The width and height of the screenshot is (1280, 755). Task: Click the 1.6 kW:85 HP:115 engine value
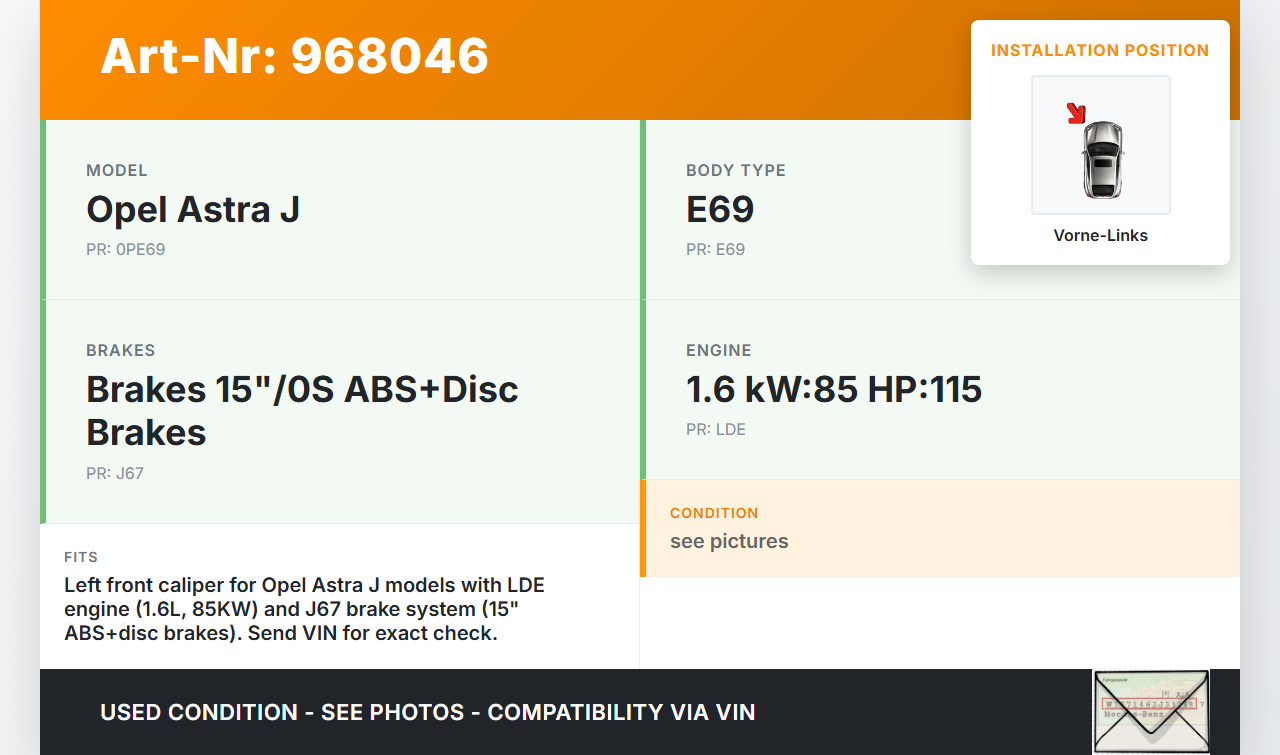pyautogui.click(x=833, y=389)
